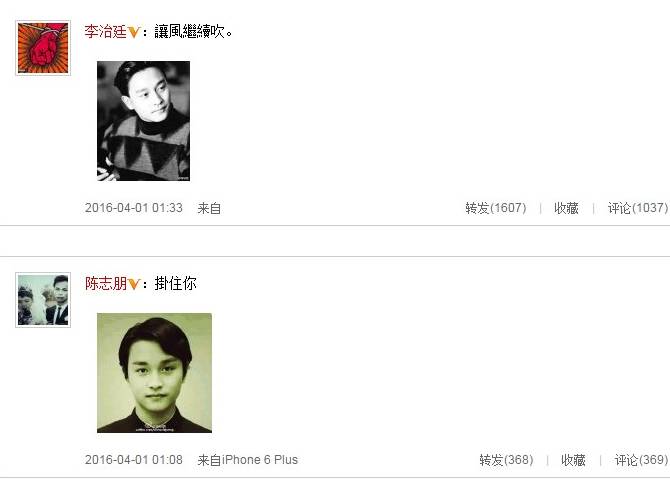670x480 pixels.
Task: Open 陈志朋's profile avatar photo
Action: tap(43, 300)
